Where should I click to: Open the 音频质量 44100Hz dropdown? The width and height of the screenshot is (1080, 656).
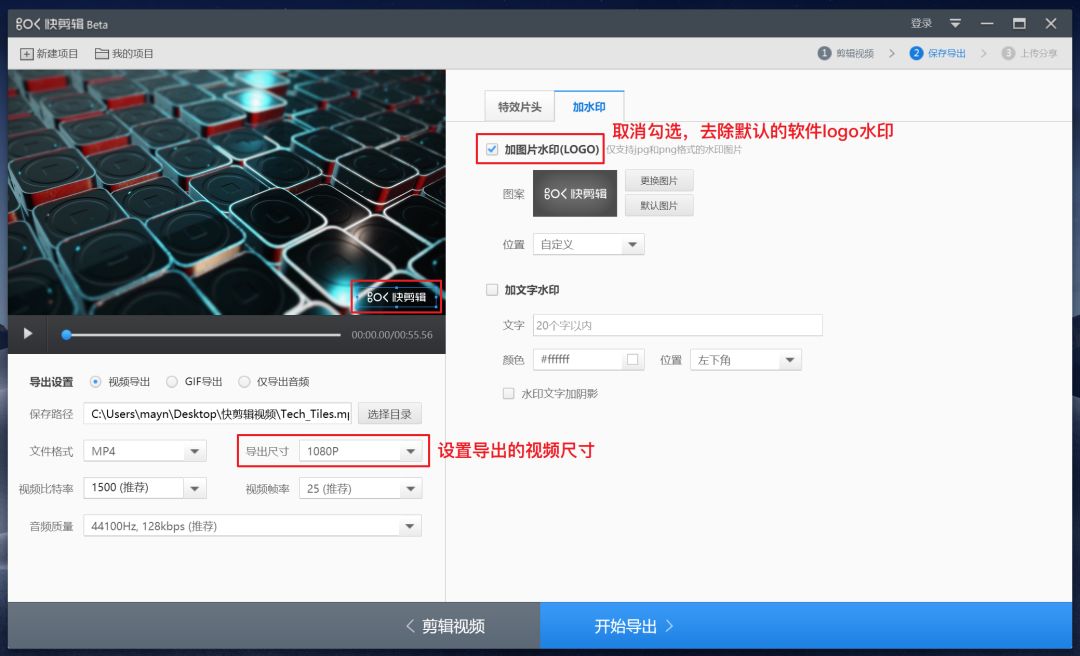tap(253, 525)
